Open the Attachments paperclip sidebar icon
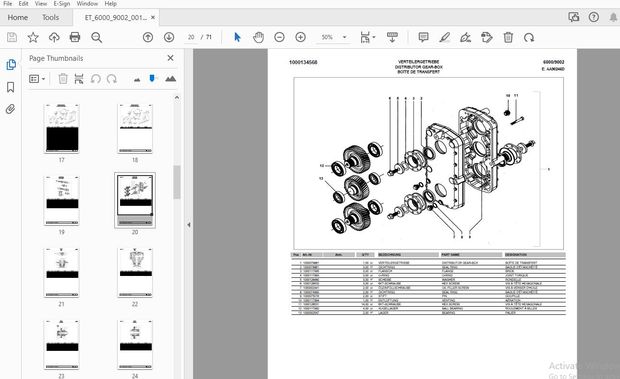Viewport: 620px width, 379px height. [x=11, y=109]
